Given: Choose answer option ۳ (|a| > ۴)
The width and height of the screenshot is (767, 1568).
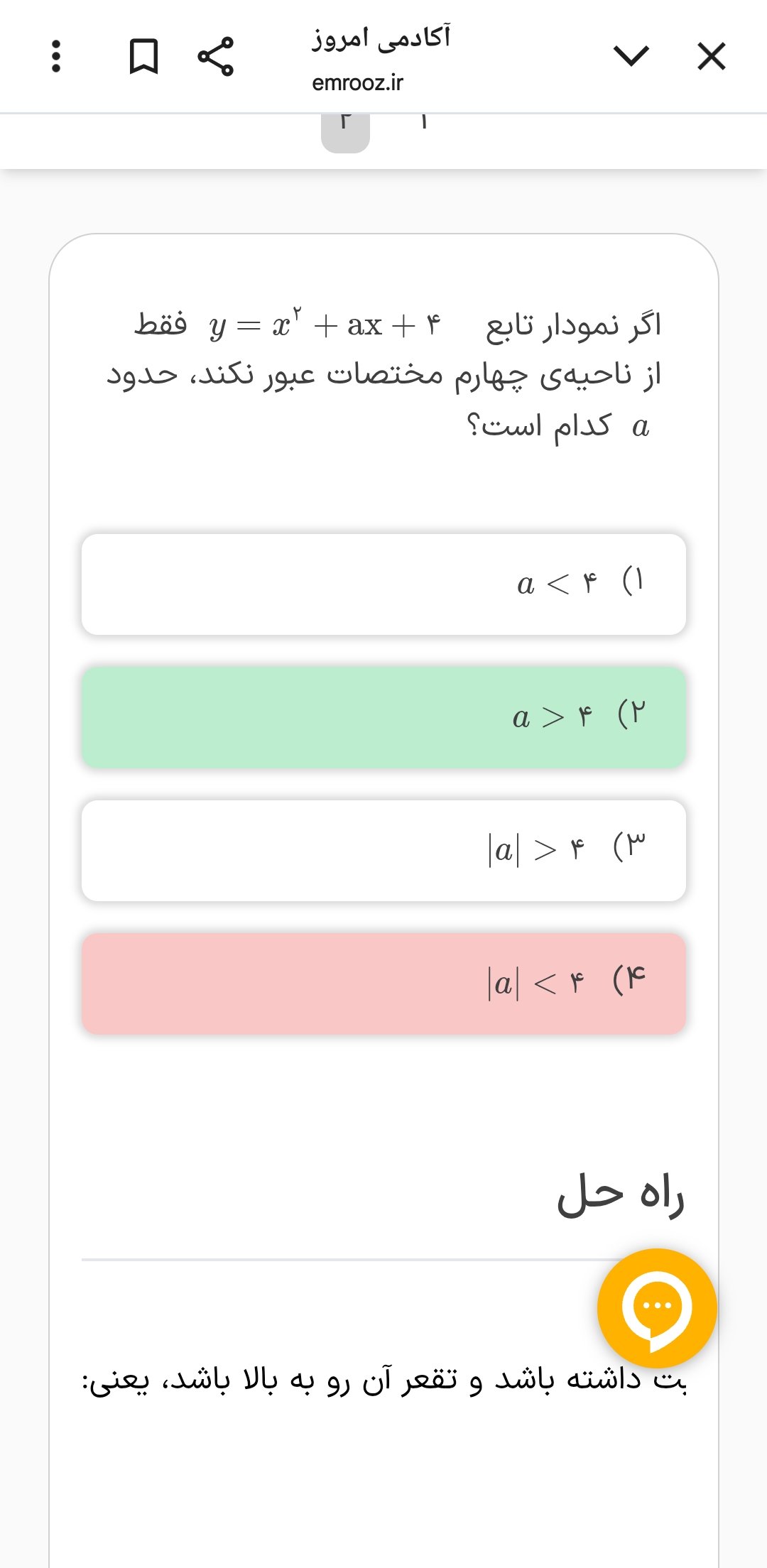Looking at the screenshot, I should (x=383, y=851).
